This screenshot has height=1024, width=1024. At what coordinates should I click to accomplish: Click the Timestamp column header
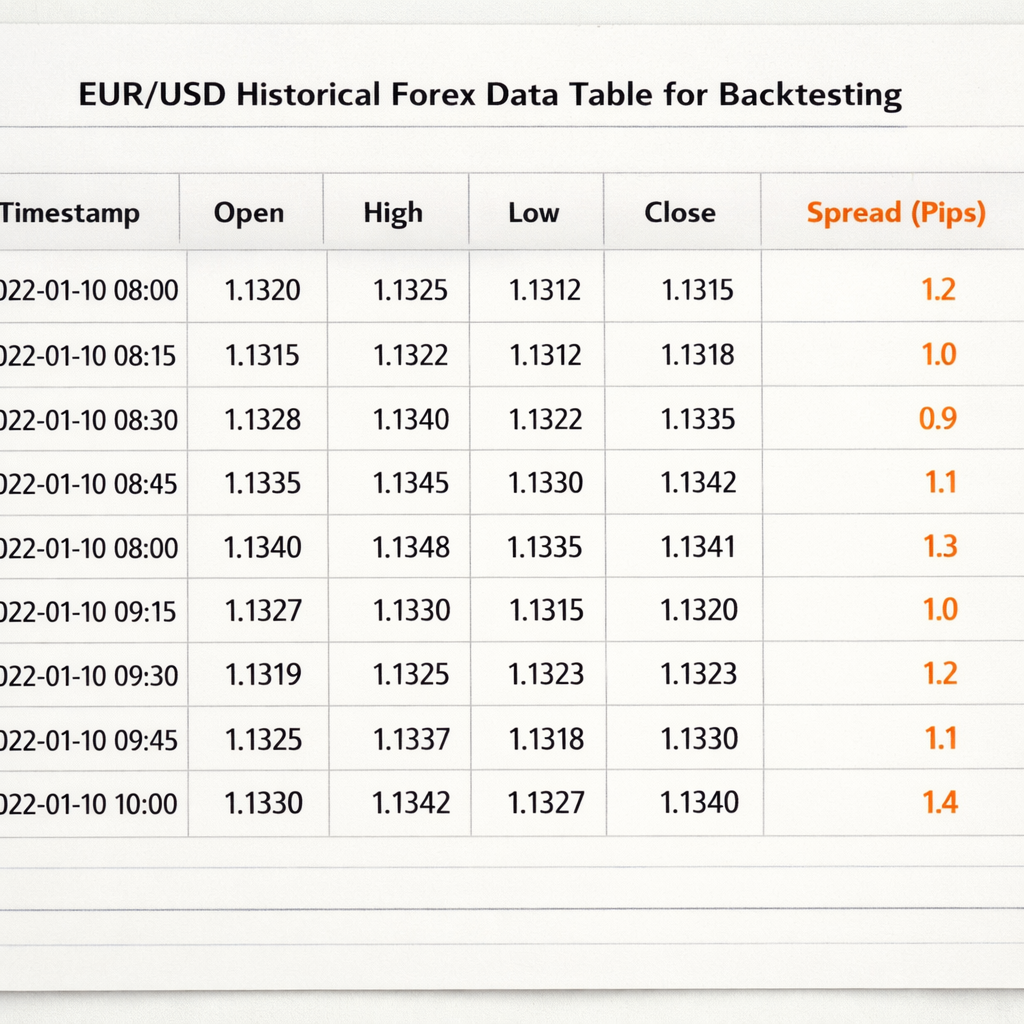click(x=69, y=213)
